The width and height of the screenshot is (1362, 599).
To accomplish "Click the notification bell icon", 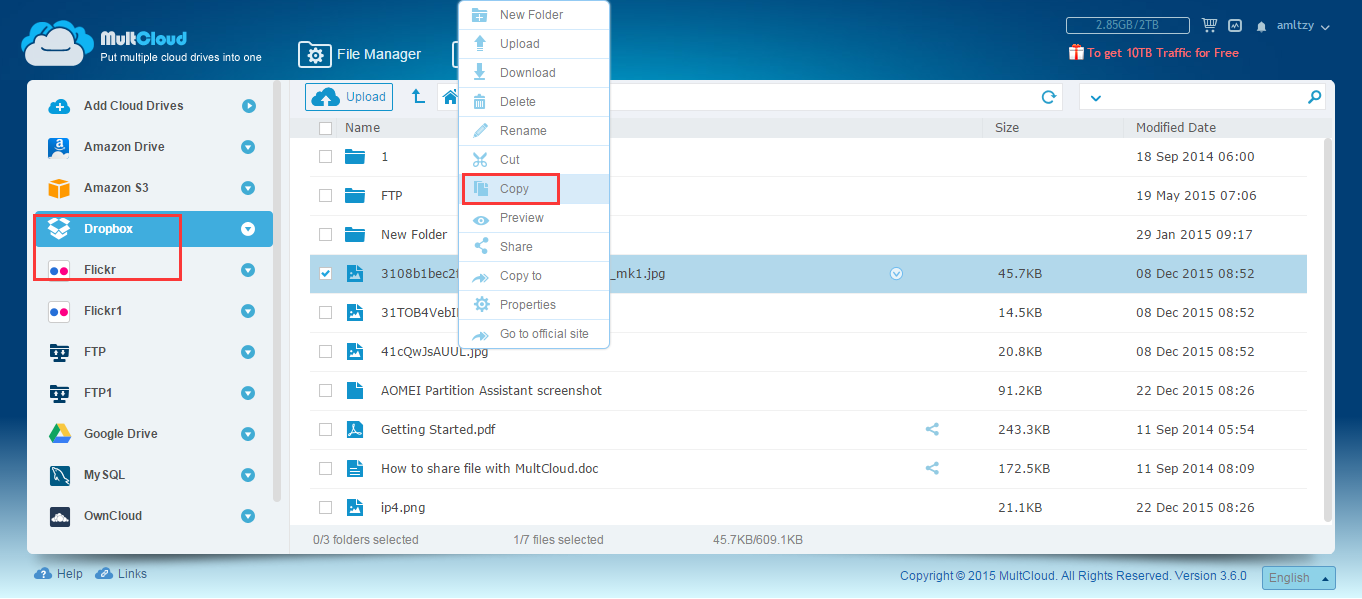I will [x=1262, y=26].
